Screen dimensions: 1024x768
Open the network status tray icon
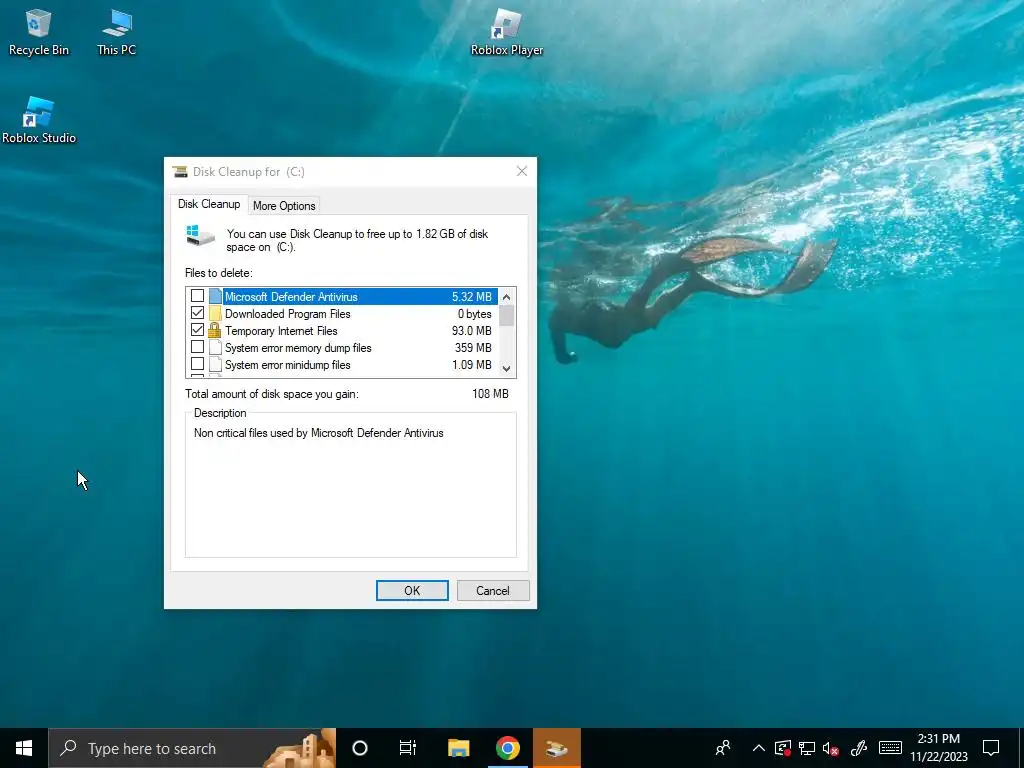click(x=807, y=748)
